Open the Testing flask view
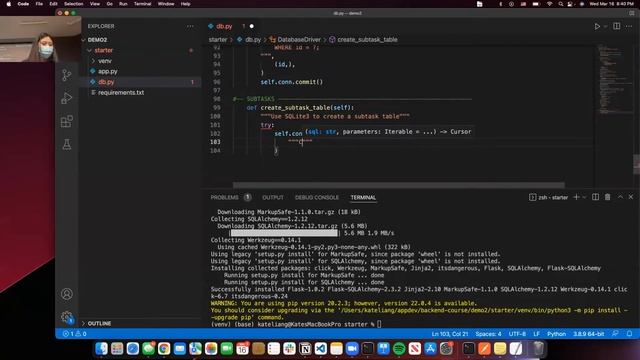 67,144
